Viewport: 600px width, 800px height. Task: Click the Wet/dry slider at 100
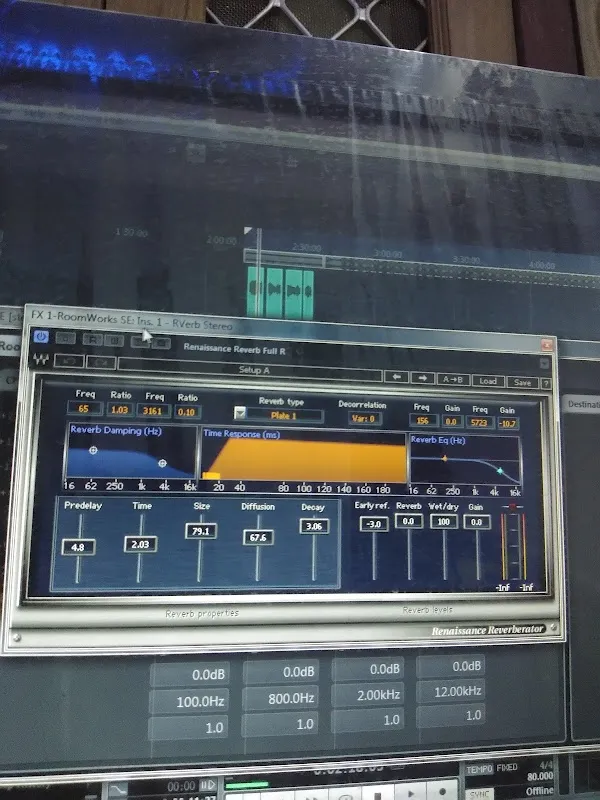[x=444, y=521]
